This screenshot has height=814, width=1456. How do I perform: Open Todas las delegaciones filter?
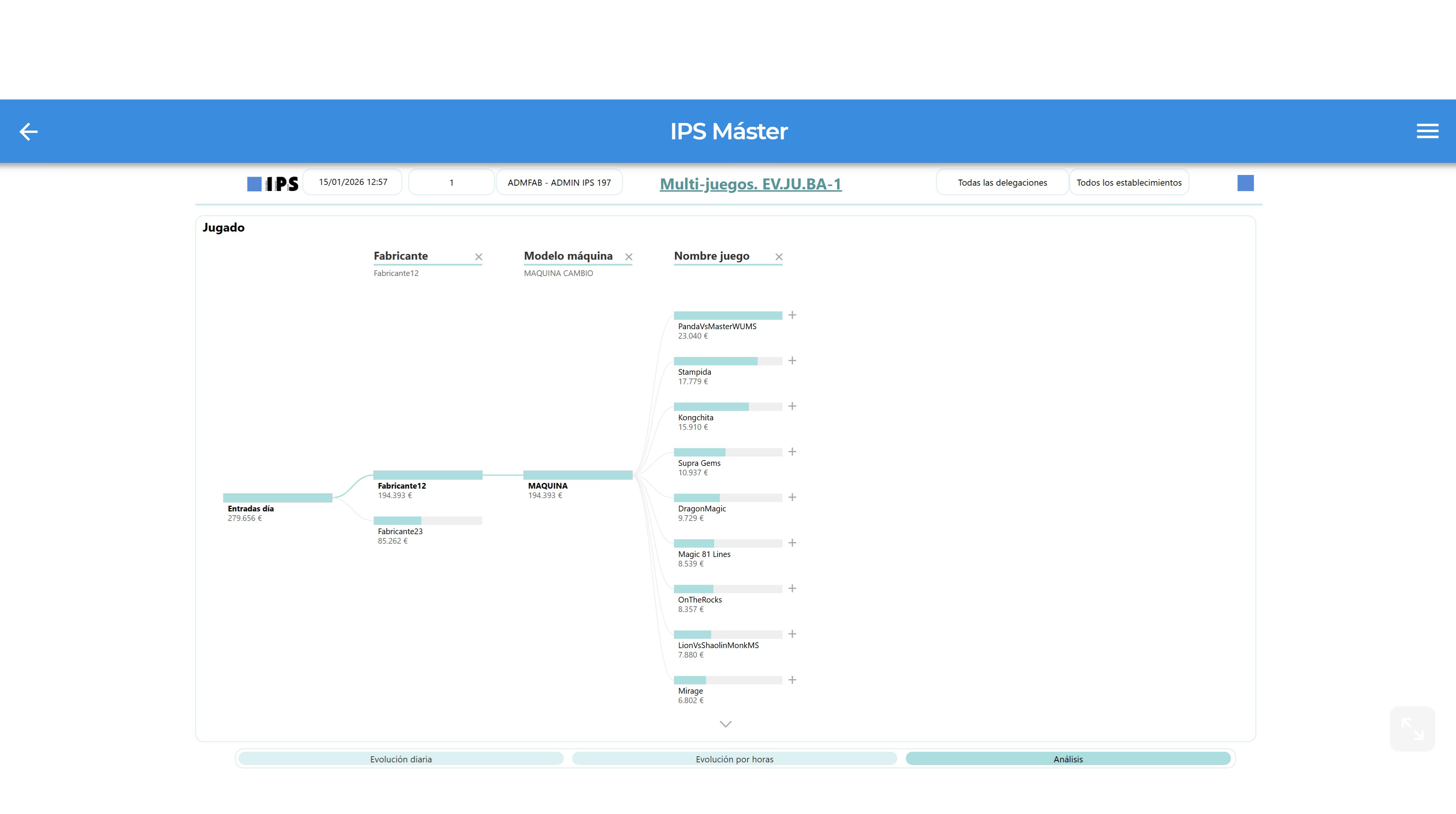pyautogui.click(x=1002, y=183)
